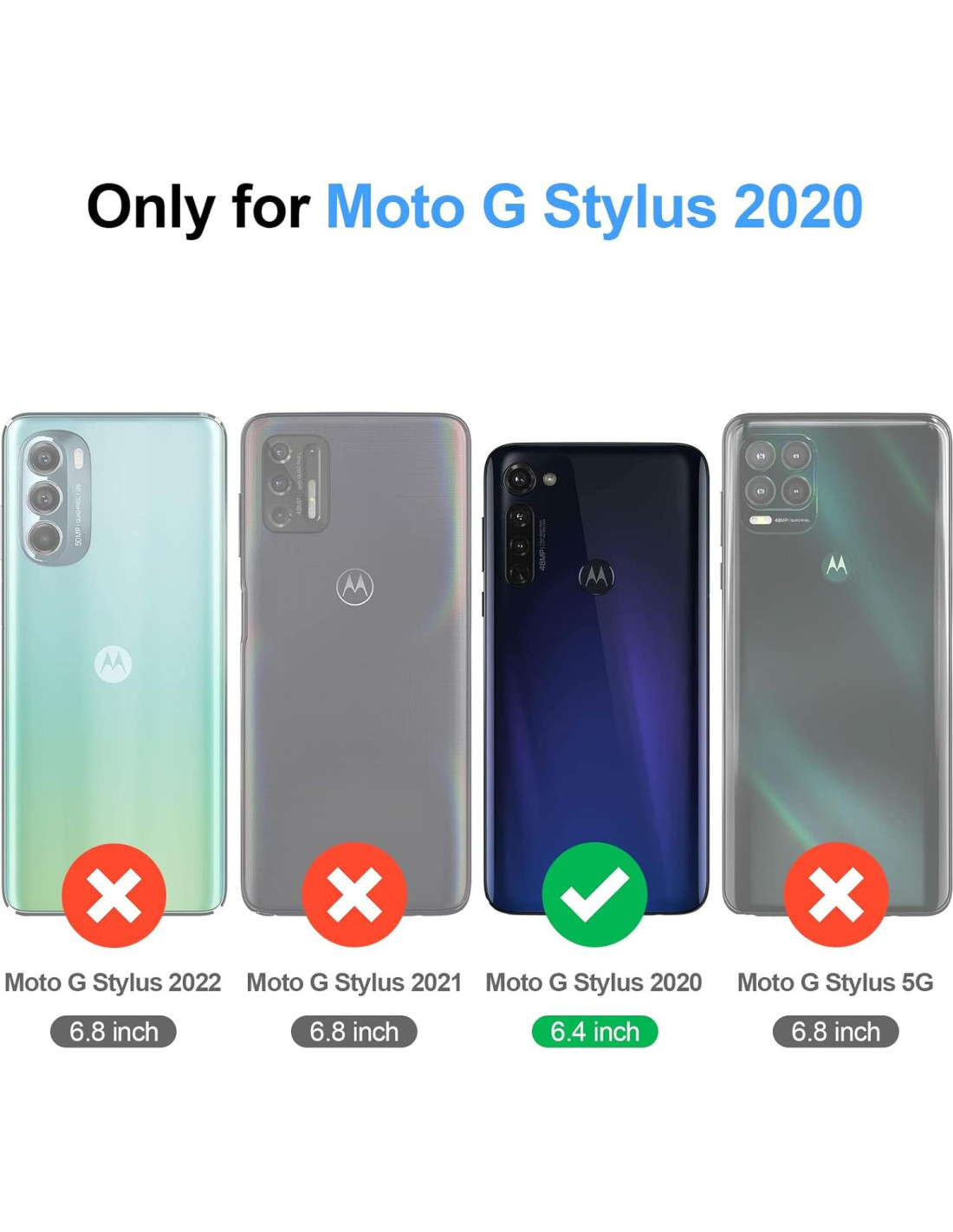Select the 6.8 inch badge under Stylus 2021
The width and height of the screenshot is (953, 1232).
pos(353,1032)
